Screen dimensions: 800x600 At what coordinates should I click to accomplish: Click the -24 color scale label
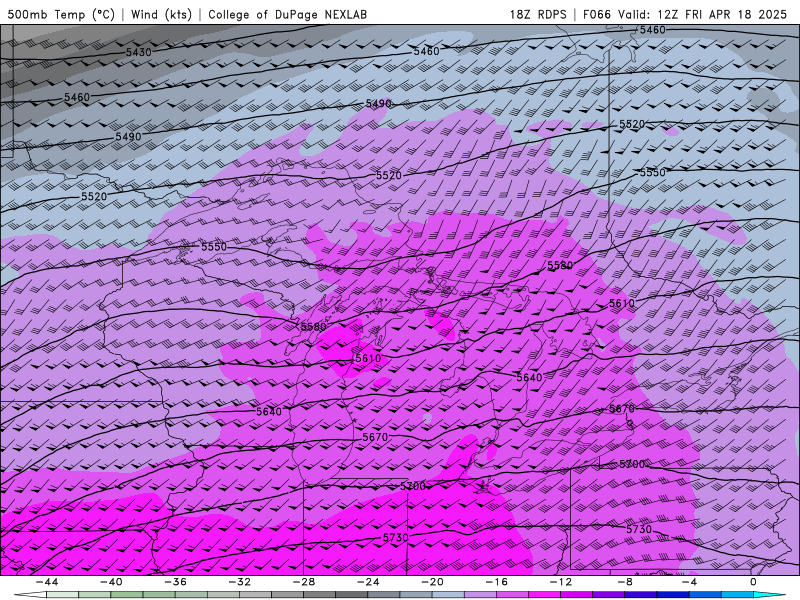click(x=368, y=582)
